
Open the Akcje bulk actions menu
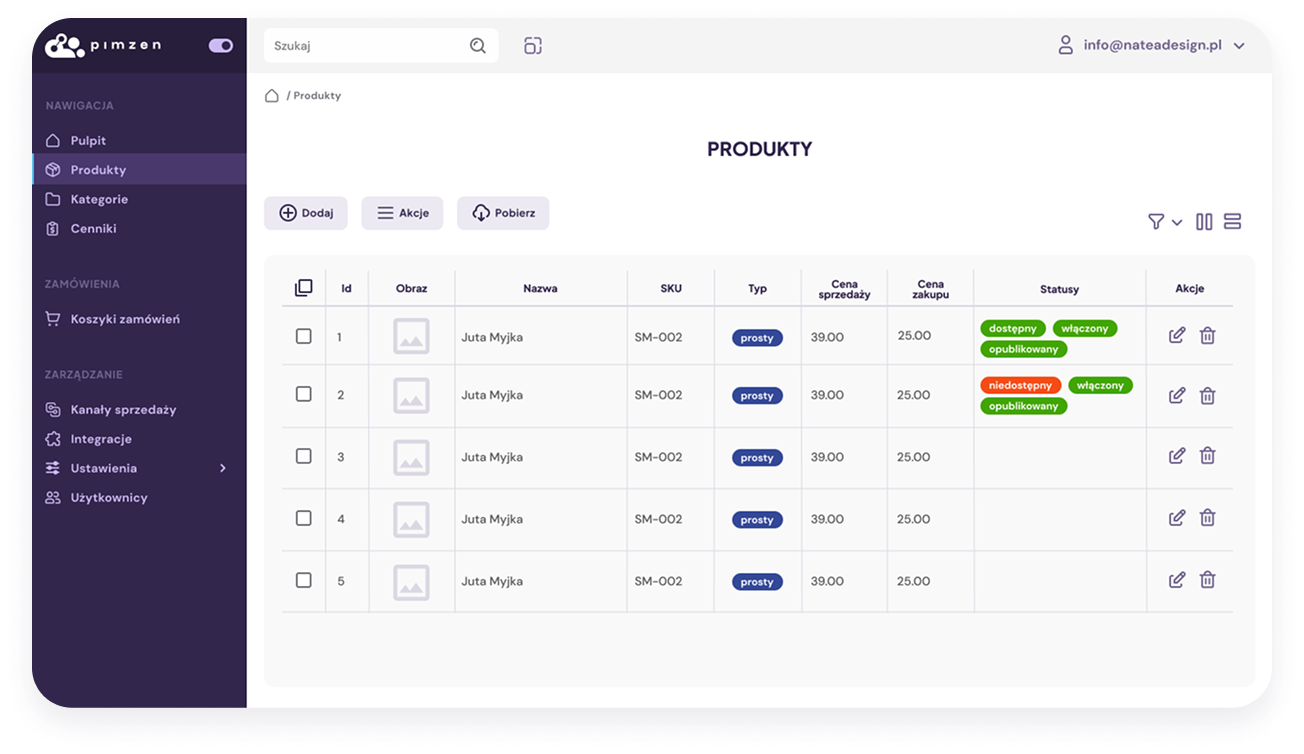coord(402,213)
